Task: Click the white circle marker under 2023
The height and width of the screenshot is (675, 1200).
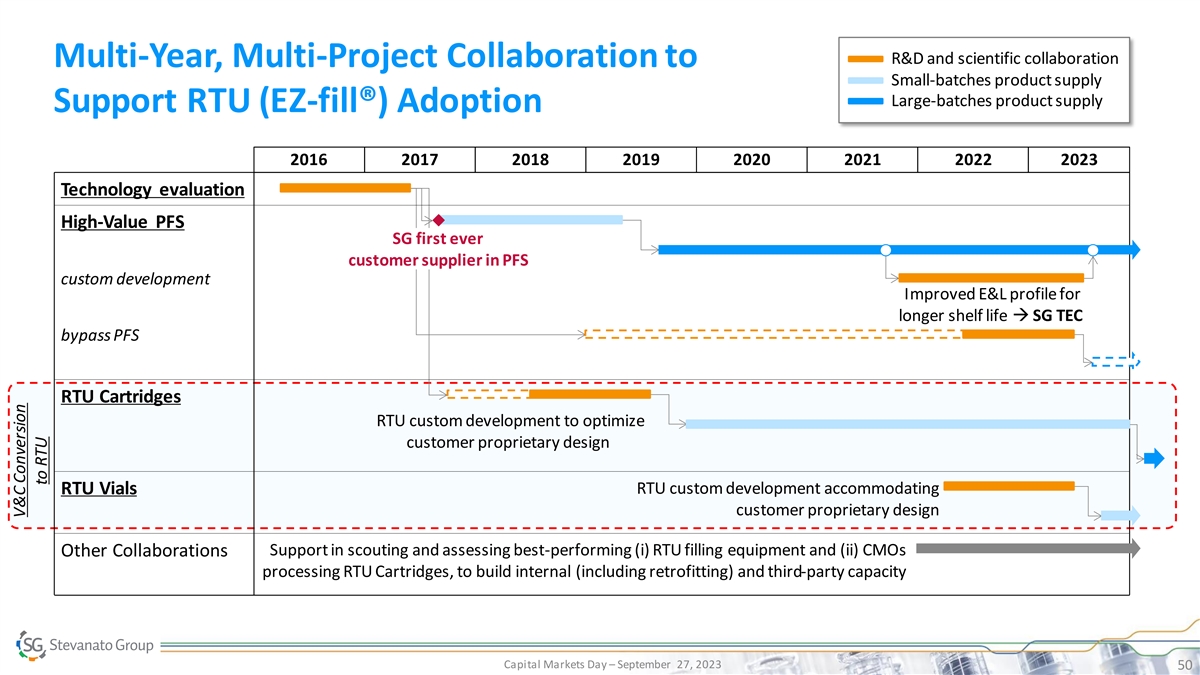Action: tap(1093, 250)
